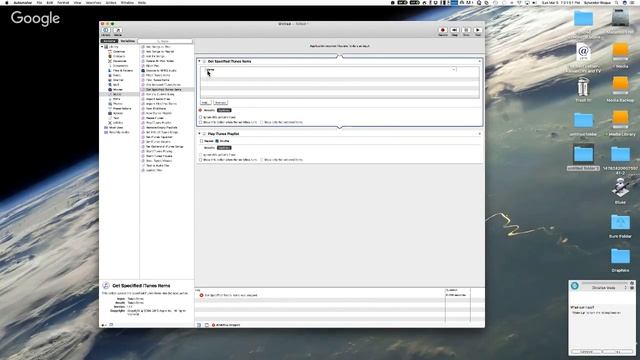Toggle Show this action when workflow runs, Play iTunes Playlist
This screenshot has width=640, height=360.
201,160
